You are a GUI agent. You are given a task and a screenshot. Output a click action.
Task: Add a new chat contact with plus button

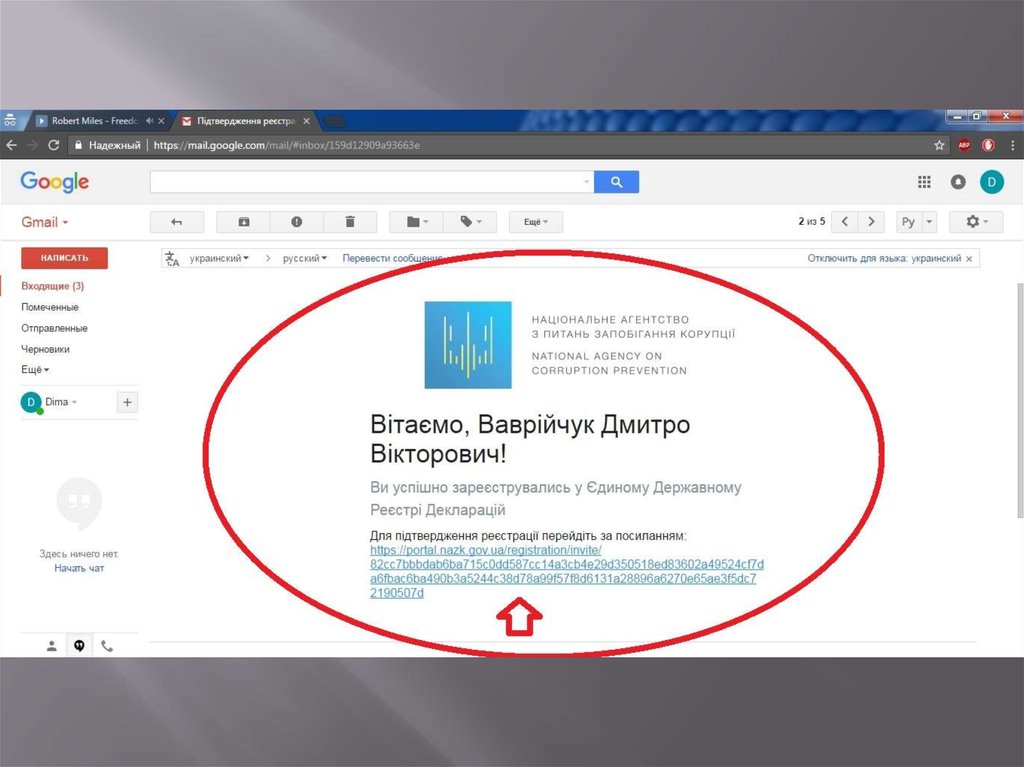[127, 402]
